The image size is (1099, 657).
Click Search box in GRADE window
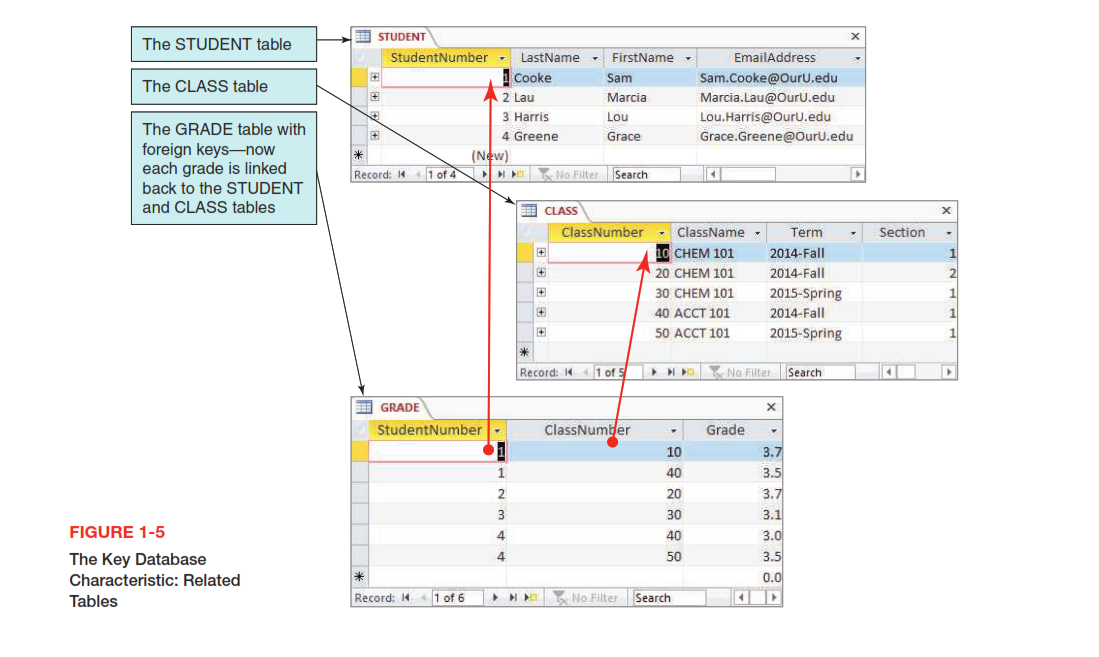[x=669, y=597]
